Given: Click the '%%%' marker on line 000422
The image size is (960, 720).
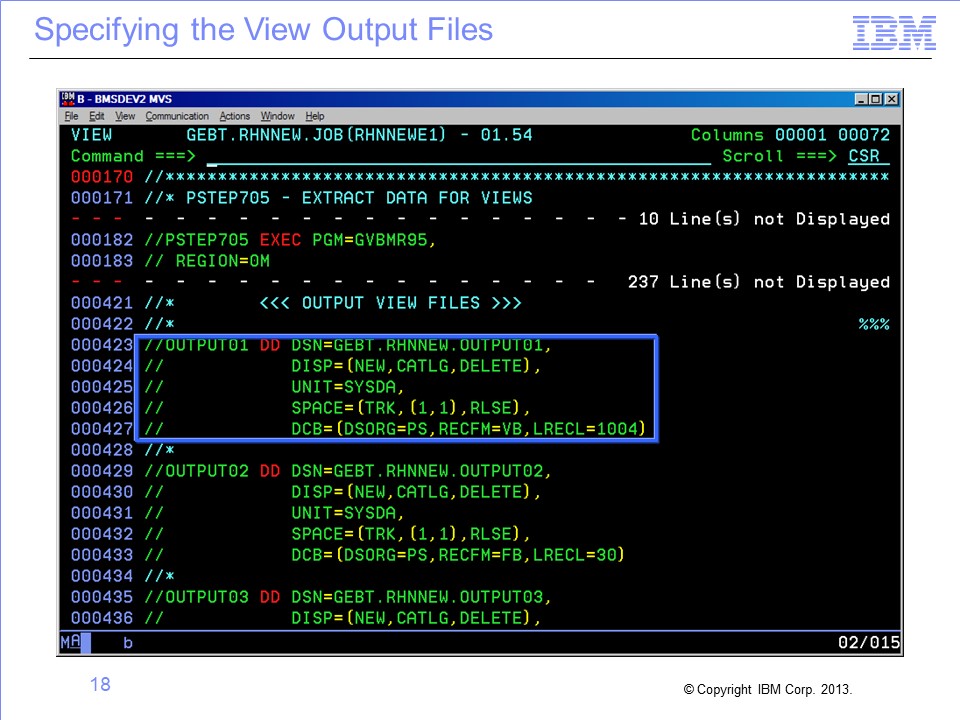Looking at the screenshot, I should click(874, 324).
